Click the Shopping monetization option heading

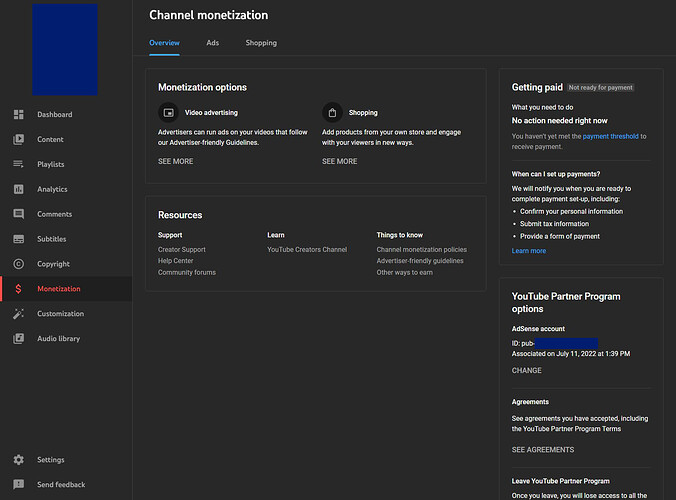tap(363, 112)
